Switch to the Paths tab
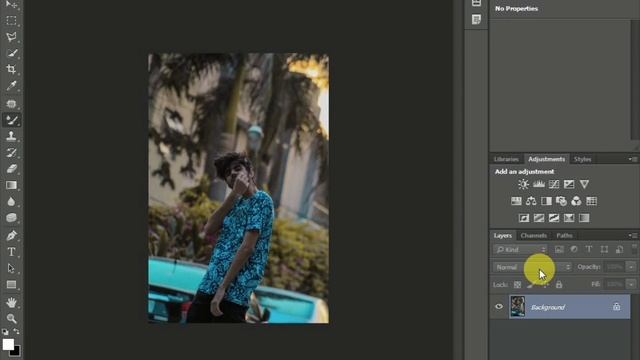Image resolution: width=640 pixels, height=360 pixels. (564, 236)
